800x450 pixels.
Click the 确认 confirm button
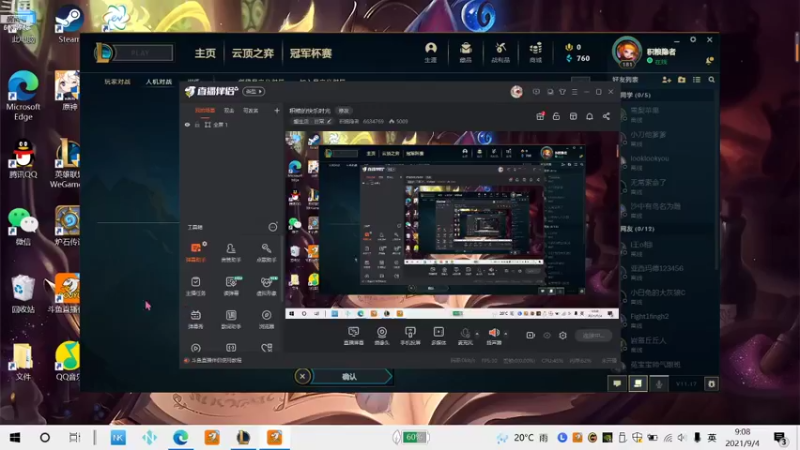click(351, 377)
